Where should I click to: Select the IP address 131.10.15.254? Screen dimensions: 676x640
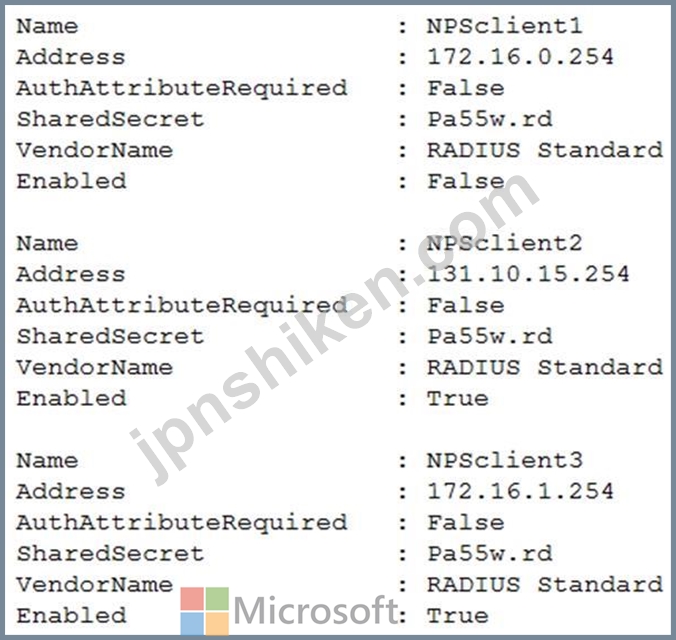point(528,274)
